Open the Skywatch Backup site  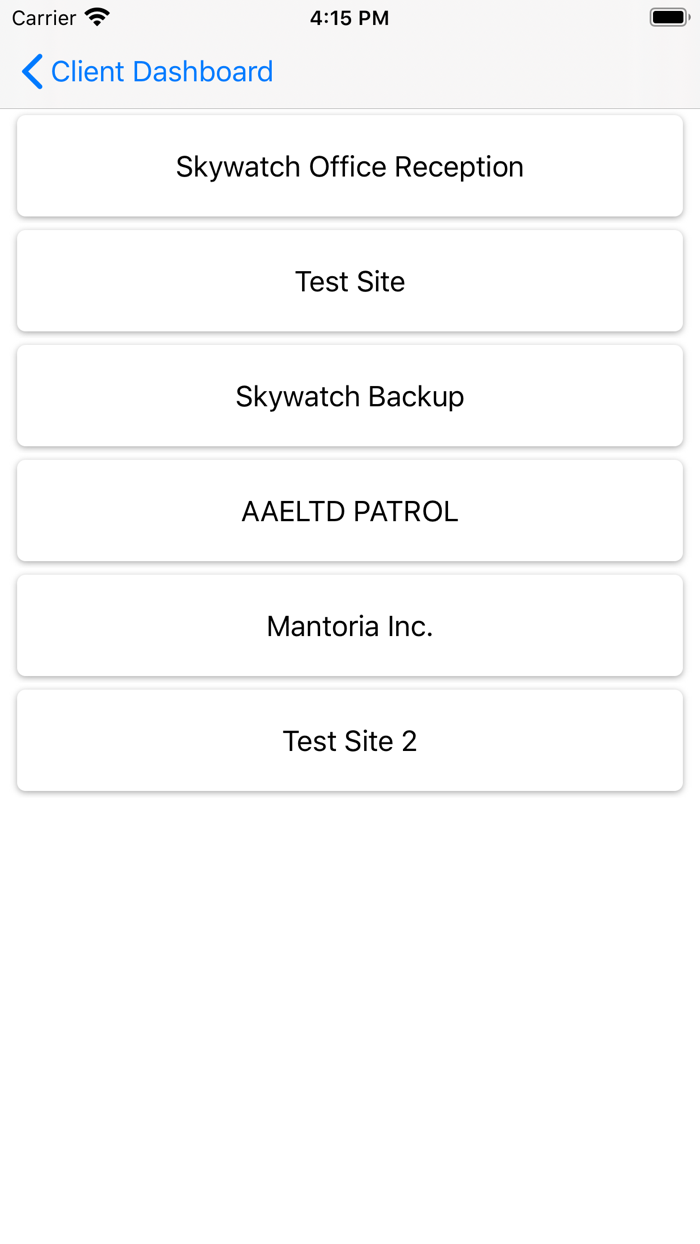pyautogui.click(x=350, y=396)
